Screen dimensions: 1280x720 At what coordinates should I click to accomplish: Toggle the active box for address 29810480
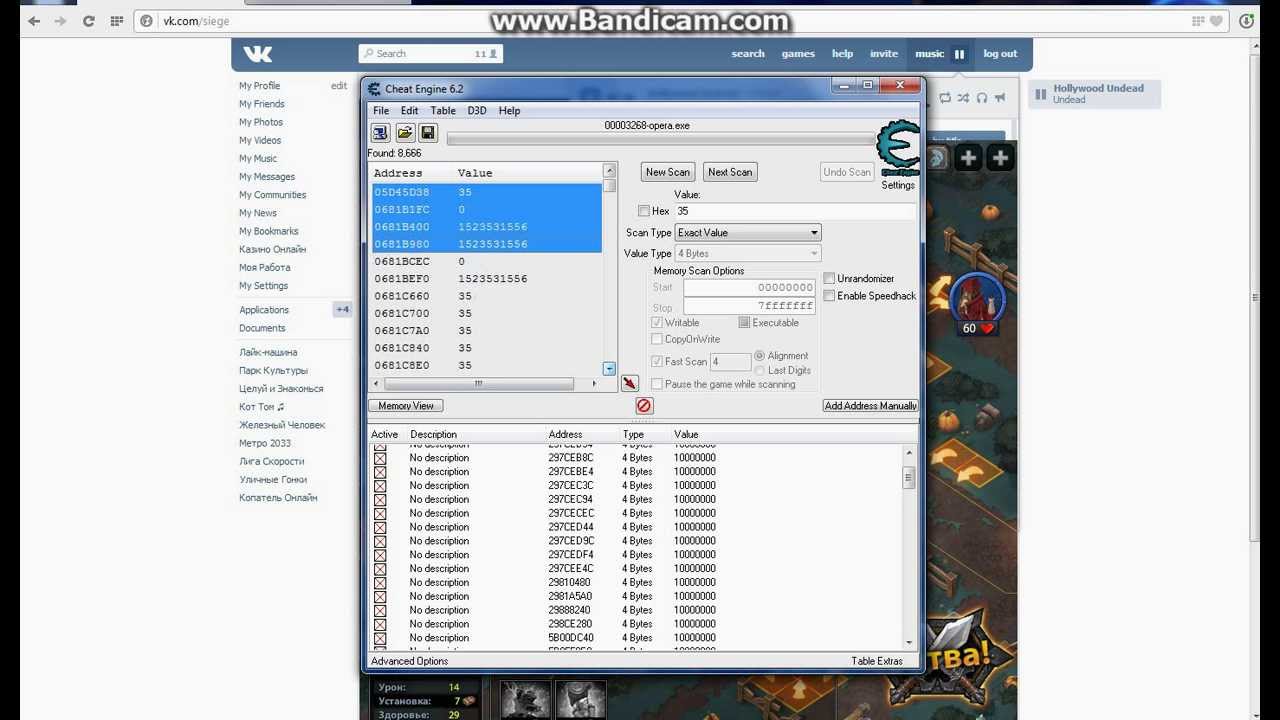[380, 582]
